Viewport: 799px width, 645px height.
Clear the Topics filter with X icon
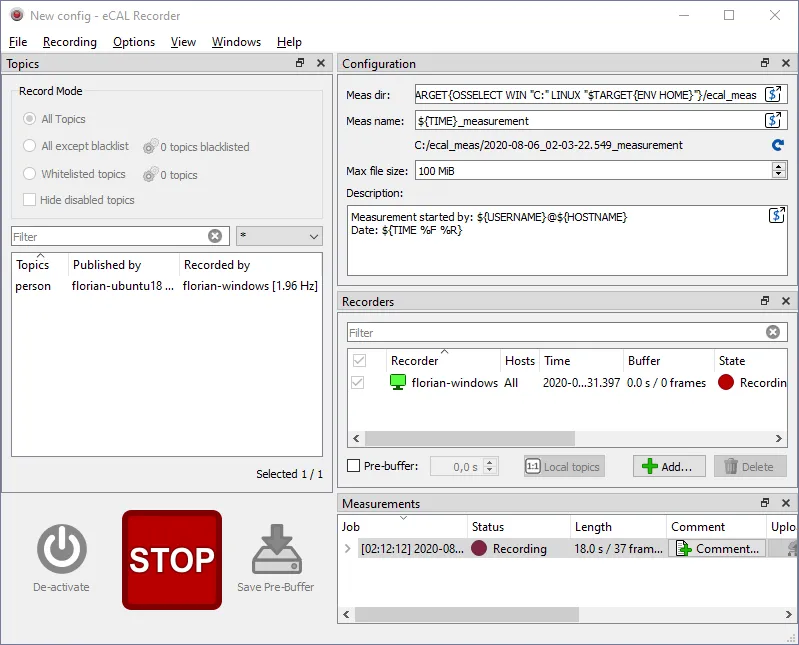(x=215, y=237)
